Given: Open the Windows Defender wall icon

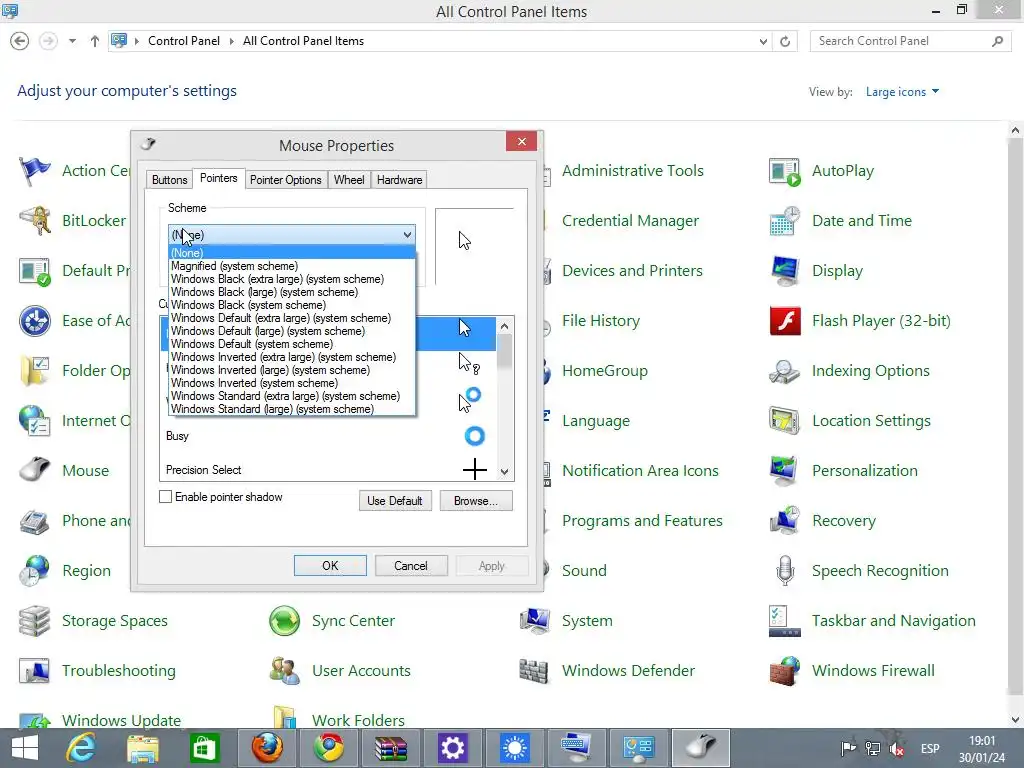Looking at the screenshot, I should click(535, 671).
